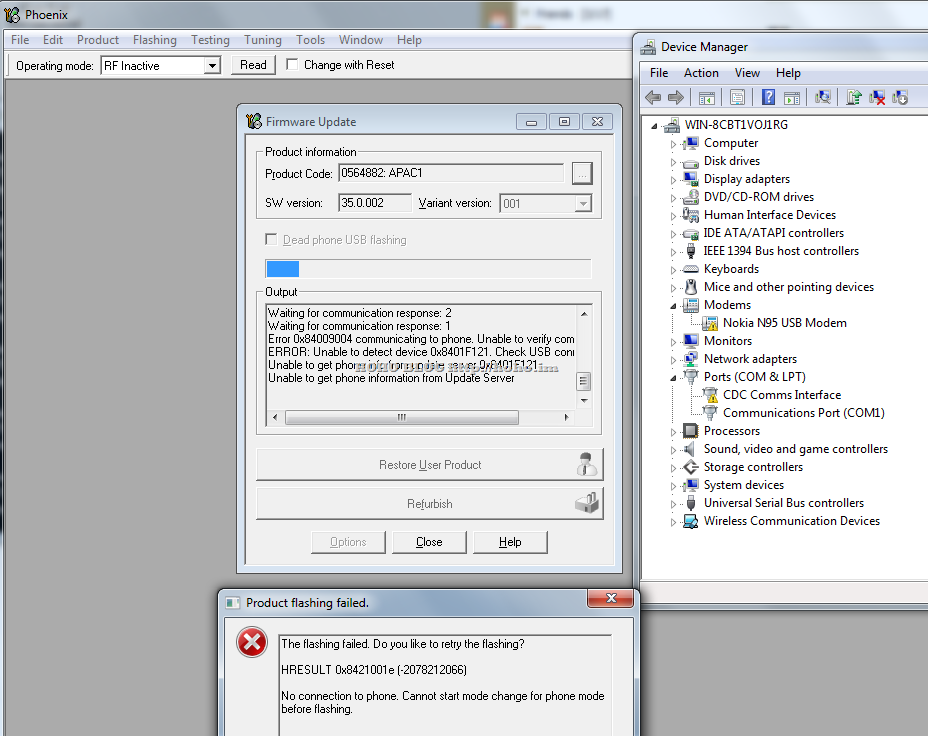This screenshot has width=928, height=736.
Task: Click the Processors category icon
Action: pyautogui.click(x=690, y=431)
